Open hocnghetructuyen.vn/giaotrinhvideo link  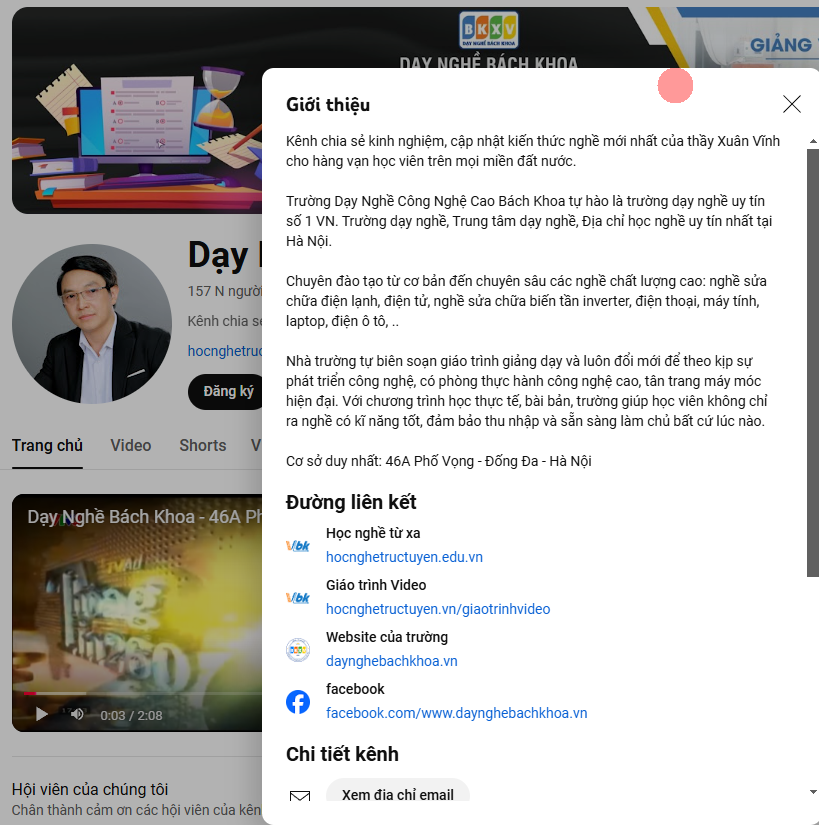[x=438, y=609]
